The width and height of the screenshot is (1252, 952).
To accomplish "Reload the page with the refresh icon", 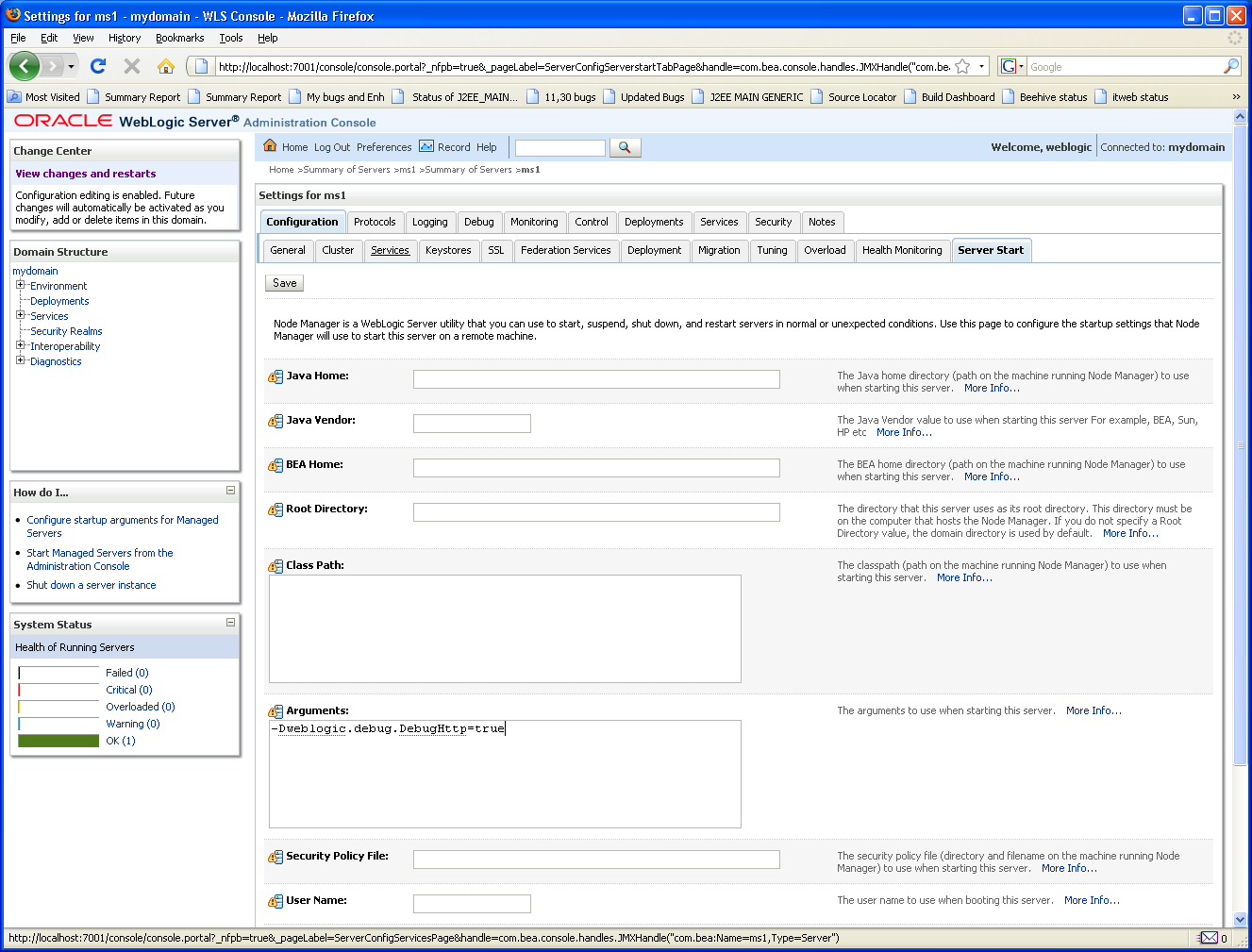I will click(98, 66).
